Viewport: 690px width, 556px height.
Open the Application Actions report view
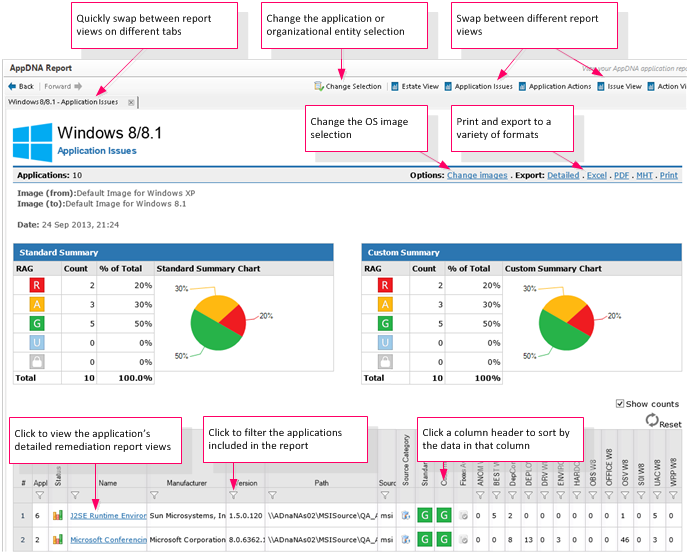[555, 86]
